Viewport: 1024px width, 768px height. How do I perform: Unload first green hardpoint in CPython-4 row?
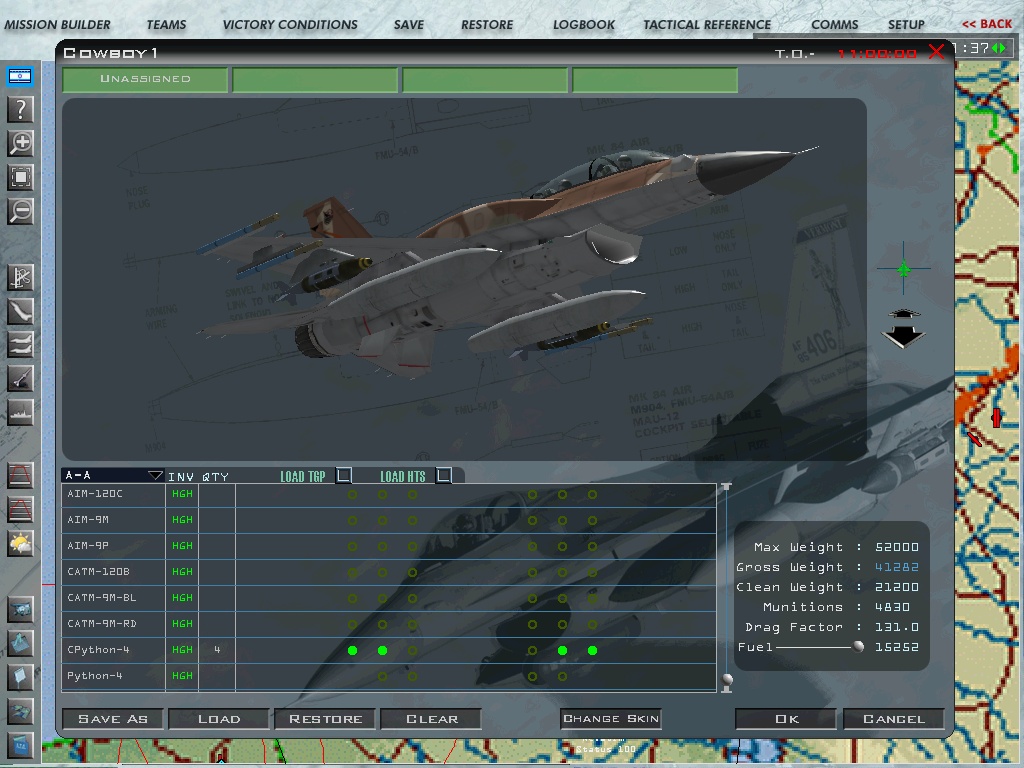353,650
